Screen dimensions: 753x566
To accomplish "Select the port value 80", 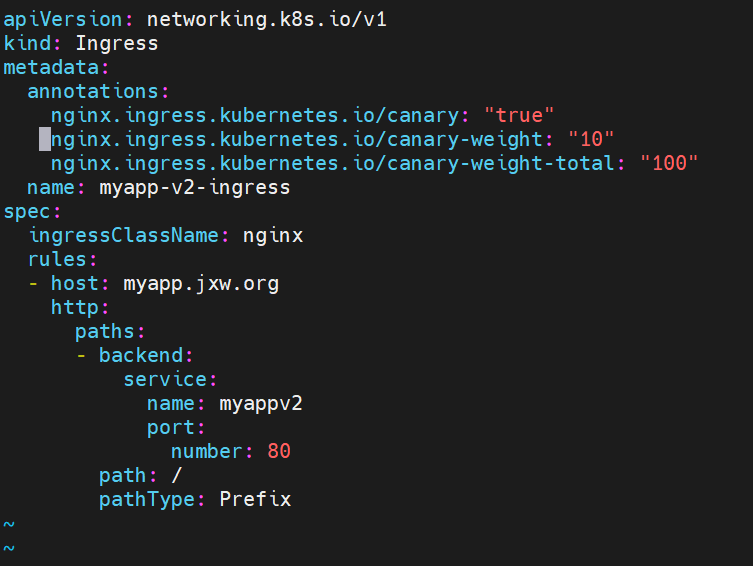I will (x=279, y=452).
